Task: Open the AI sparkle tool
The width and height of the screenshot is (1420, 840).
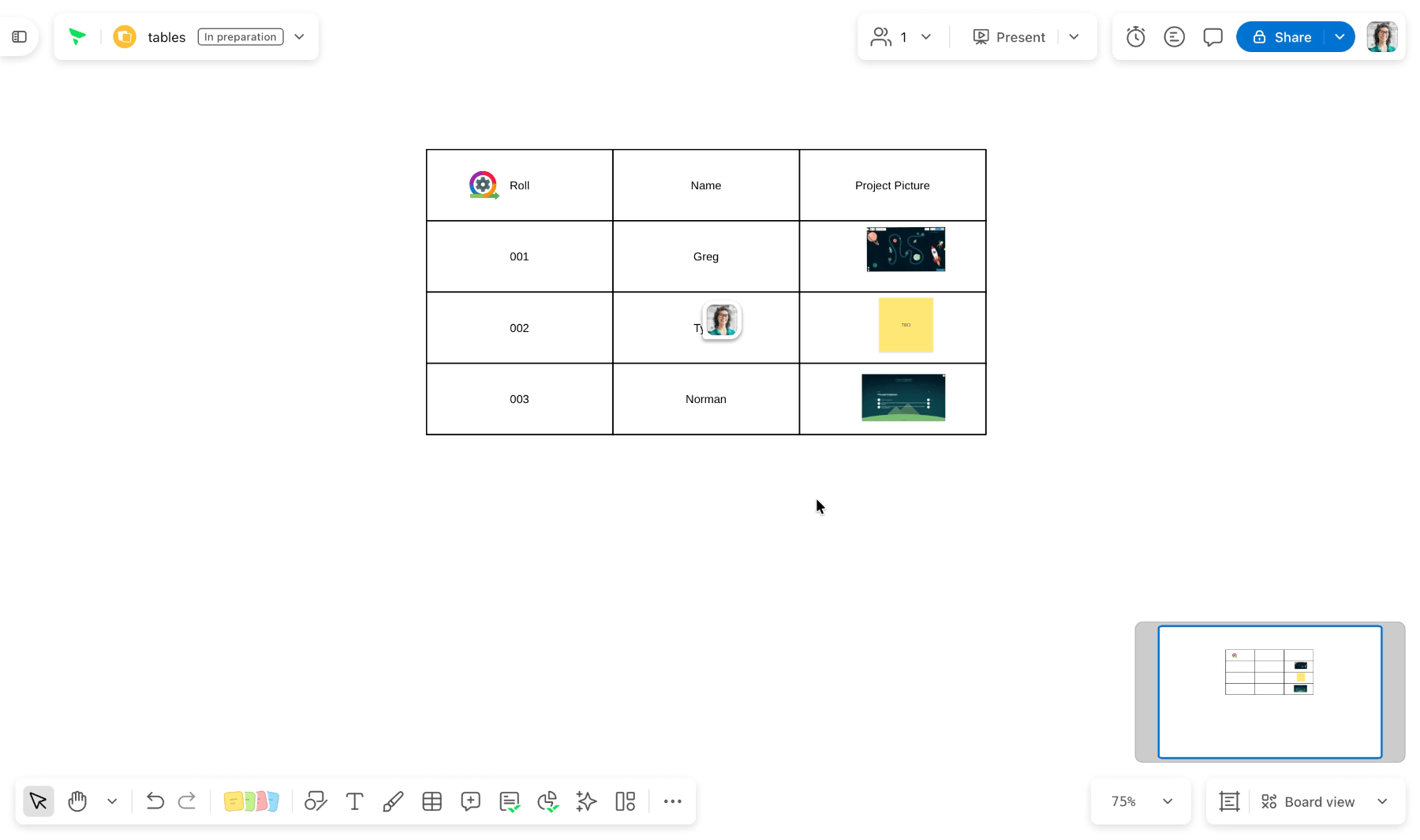Action: (x=586, y=801)
